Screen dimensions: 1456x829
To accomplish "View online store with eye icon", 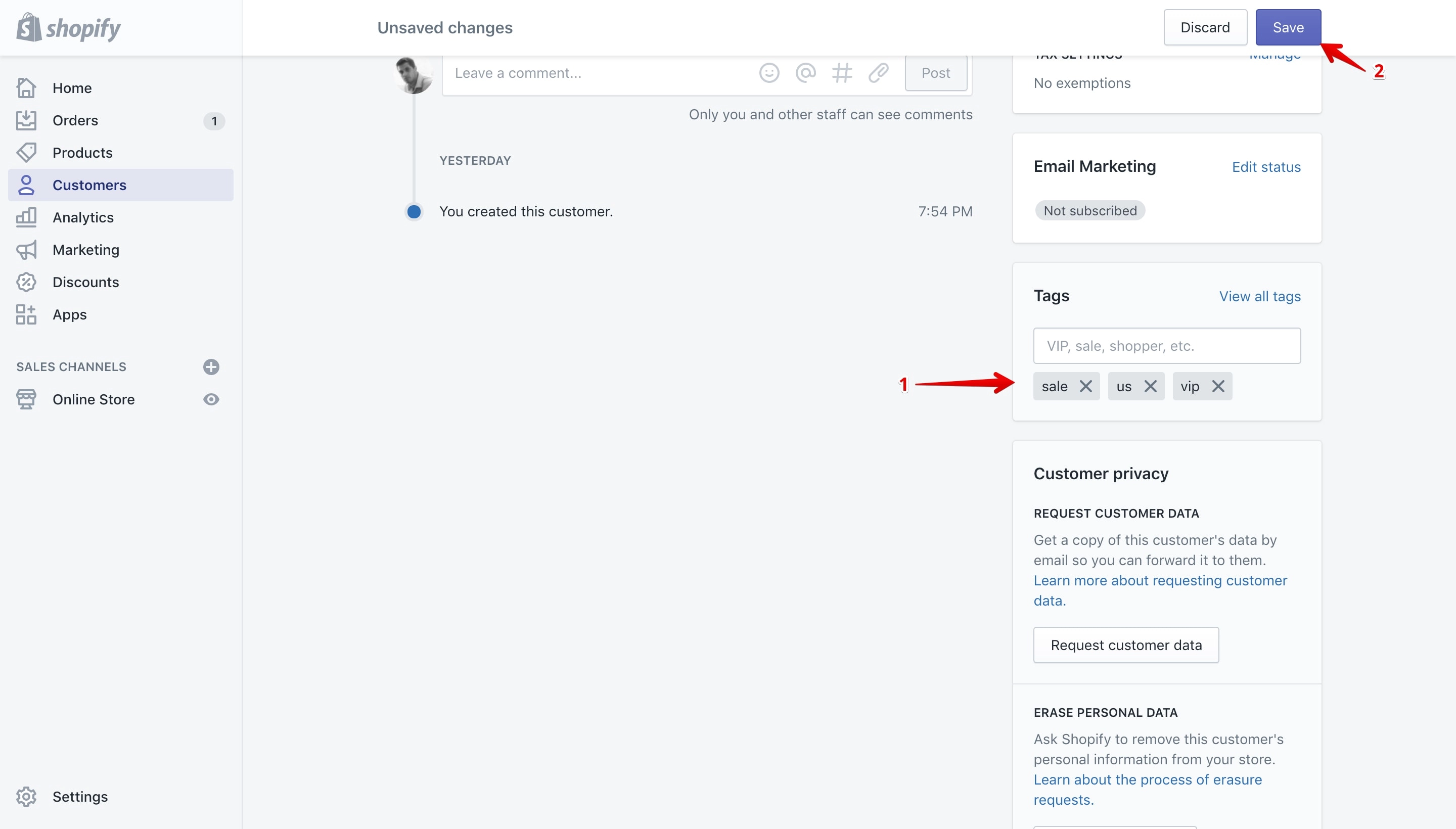I will pos(211,399).
